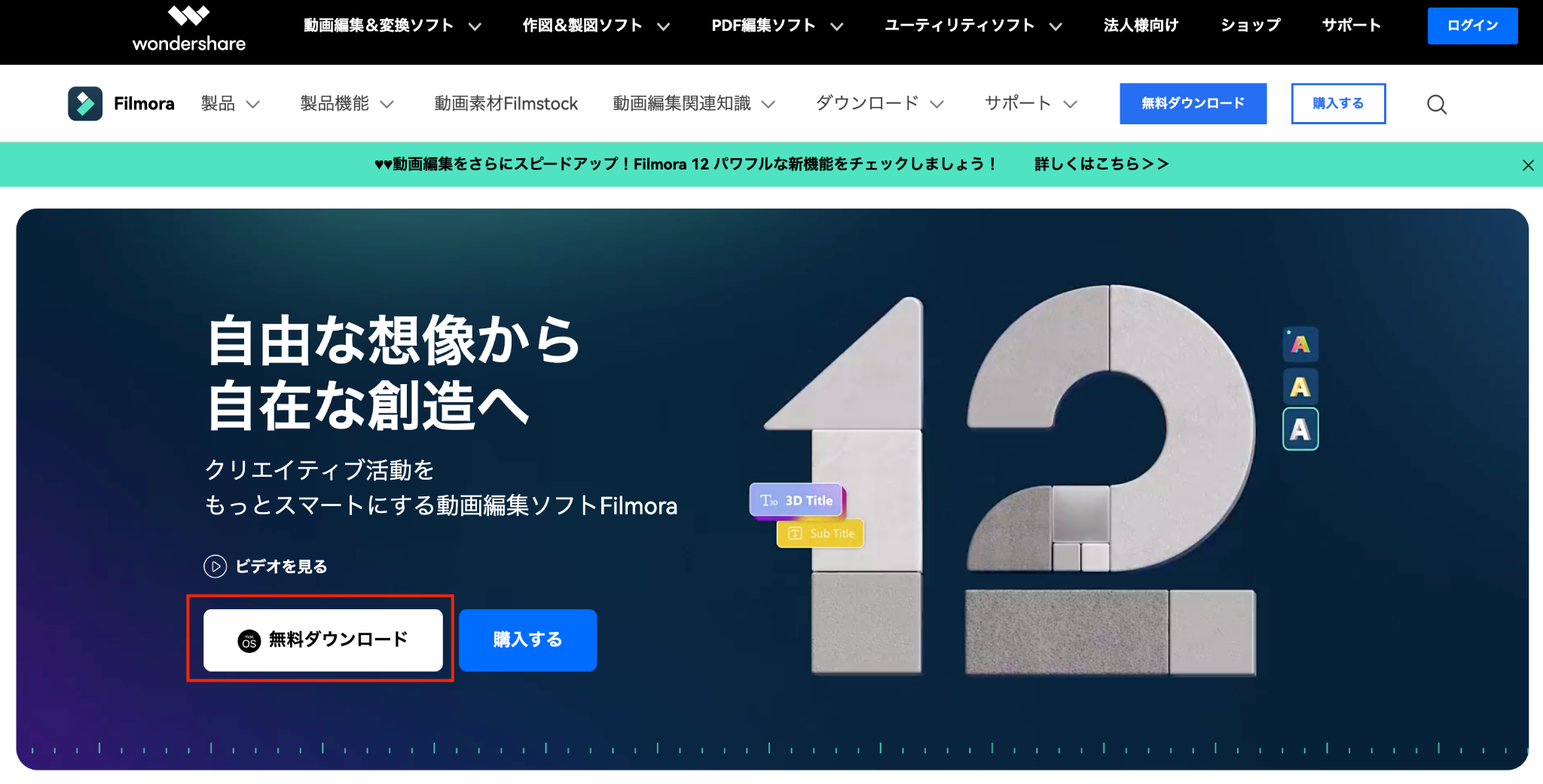
Task: Expand PDF編集ソフト menu
Action: pyautogui.click(x=778, y=26)
